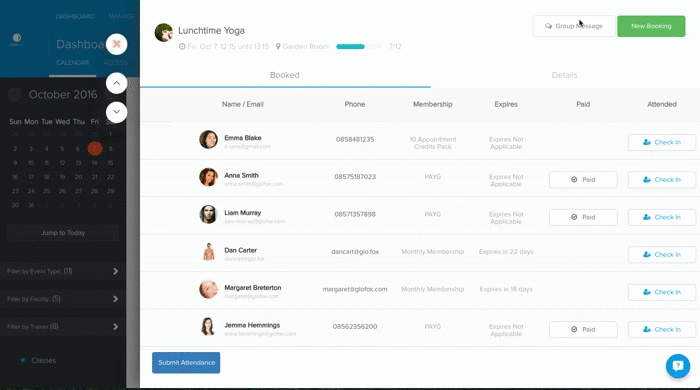The image size is (700, 390).
Task: Check in Dan Carter
Action: pyautogui.click(x=662, y=255)
